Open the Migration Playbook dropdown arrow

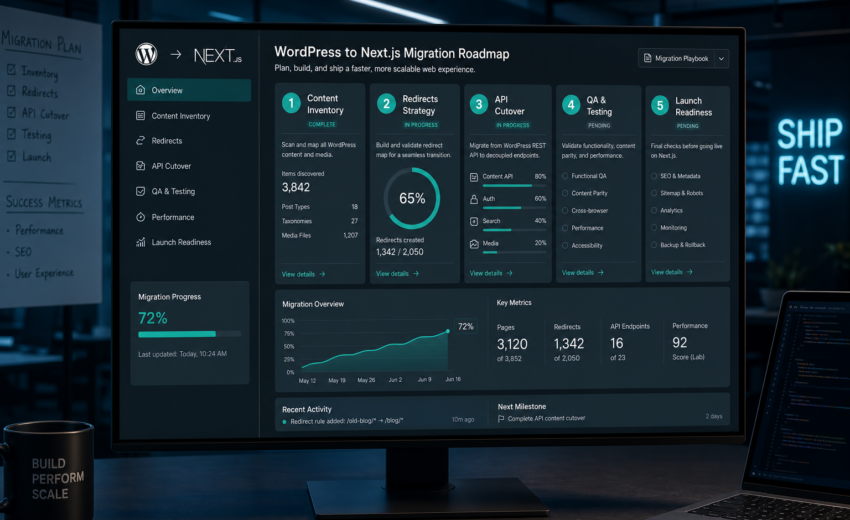pos(722,59)
